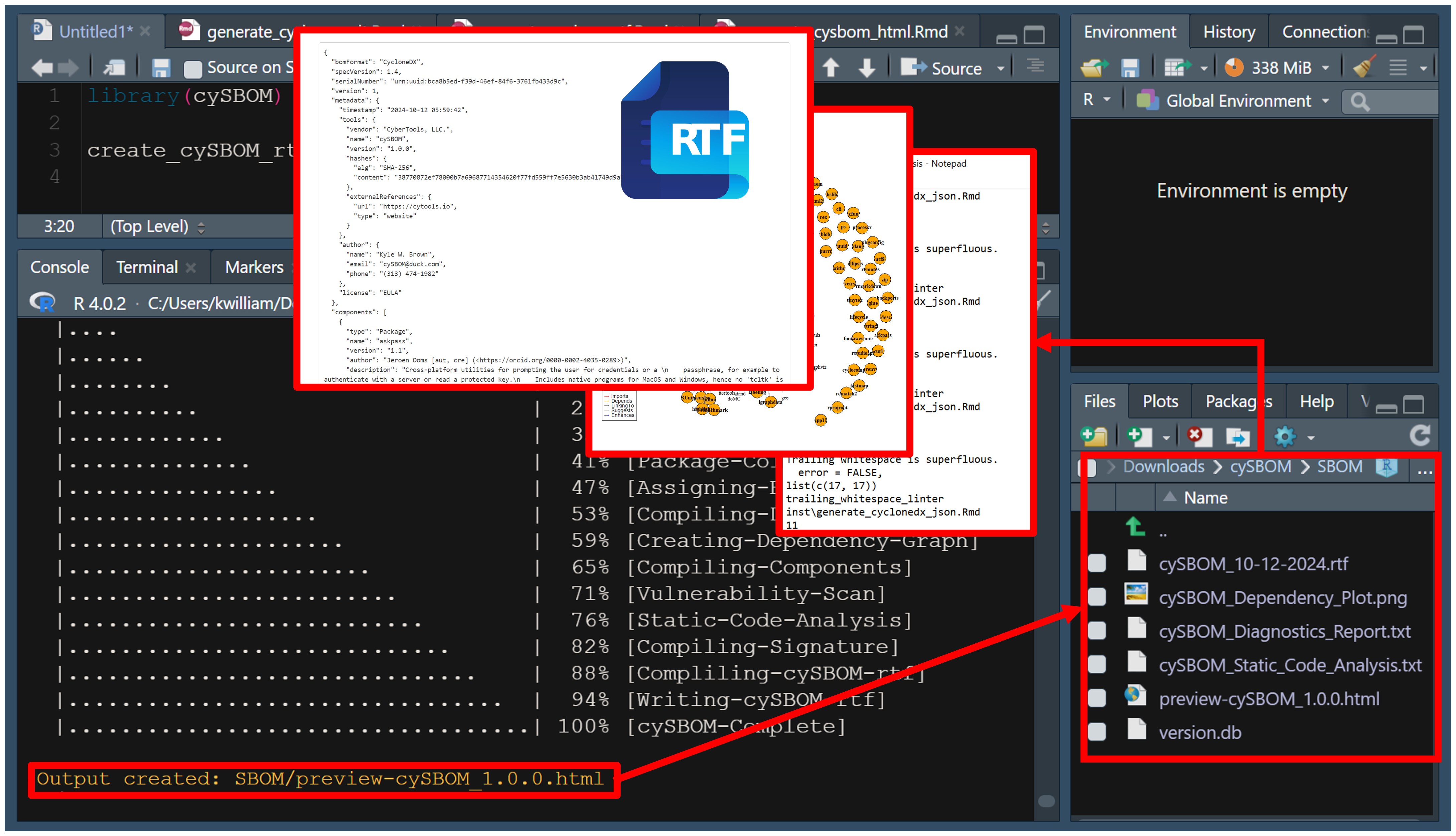Click image icon of cySBOM_Dependency_Plot.png
This screenshot has height=836, width=1456.
pos(1136,594)
